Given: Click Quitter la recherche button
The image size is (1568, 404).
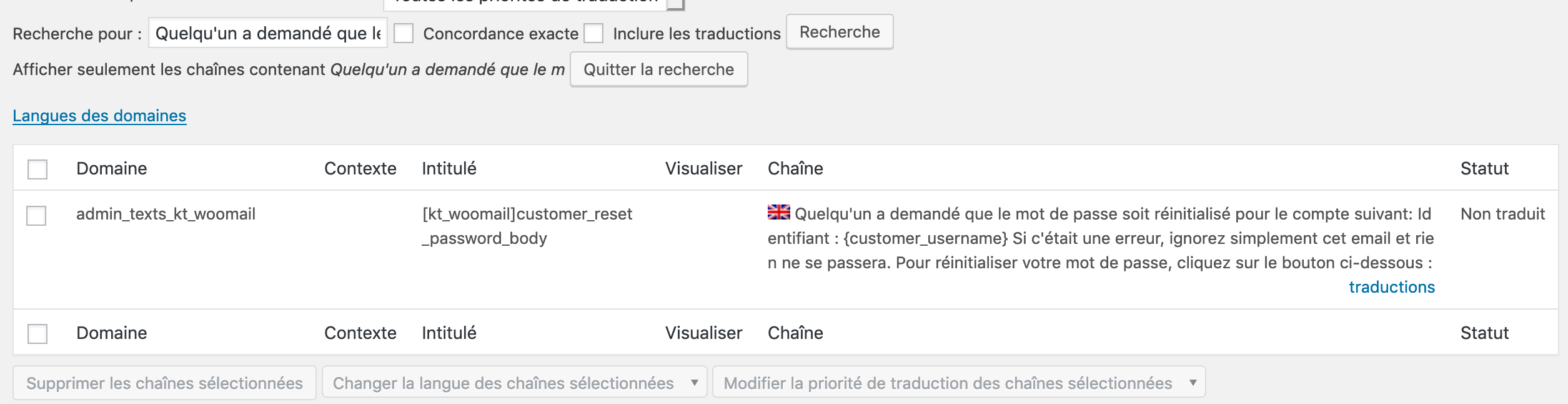Looking at the screenshot, I should click(658, 69).
